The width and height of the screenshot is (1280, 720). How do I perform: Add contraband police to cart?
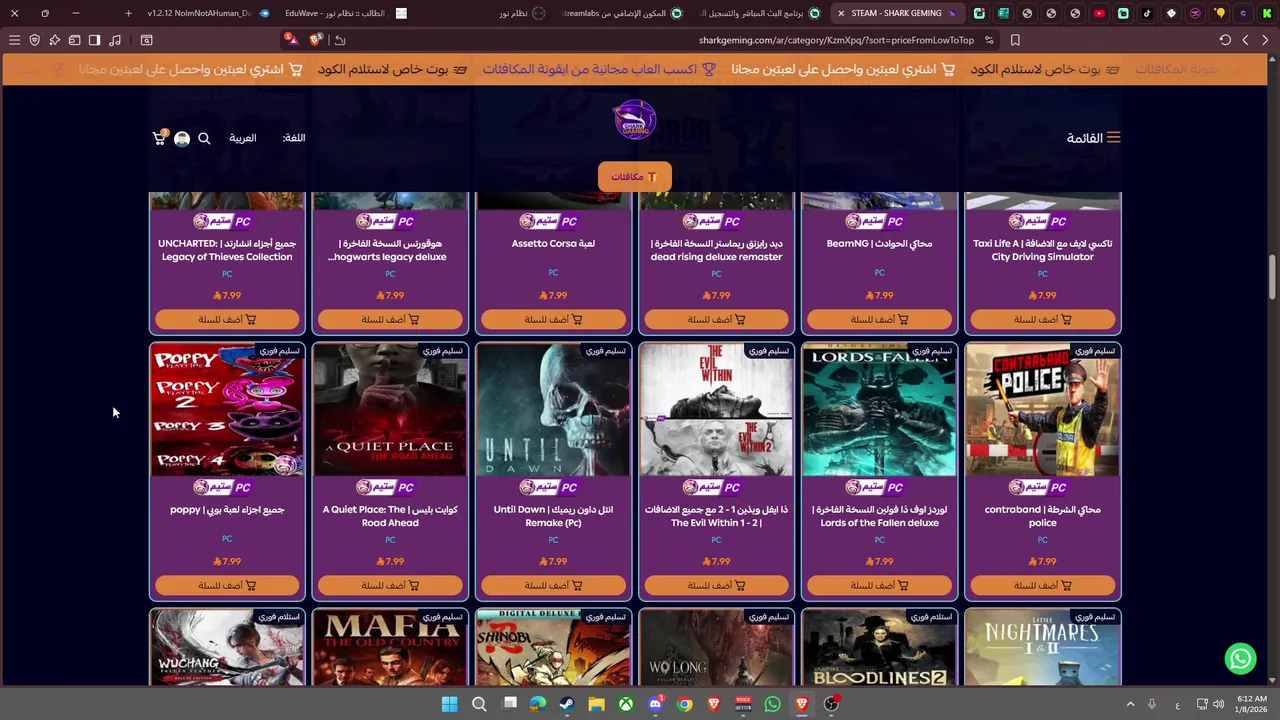pyautogui.click(x=1042, y=585)
